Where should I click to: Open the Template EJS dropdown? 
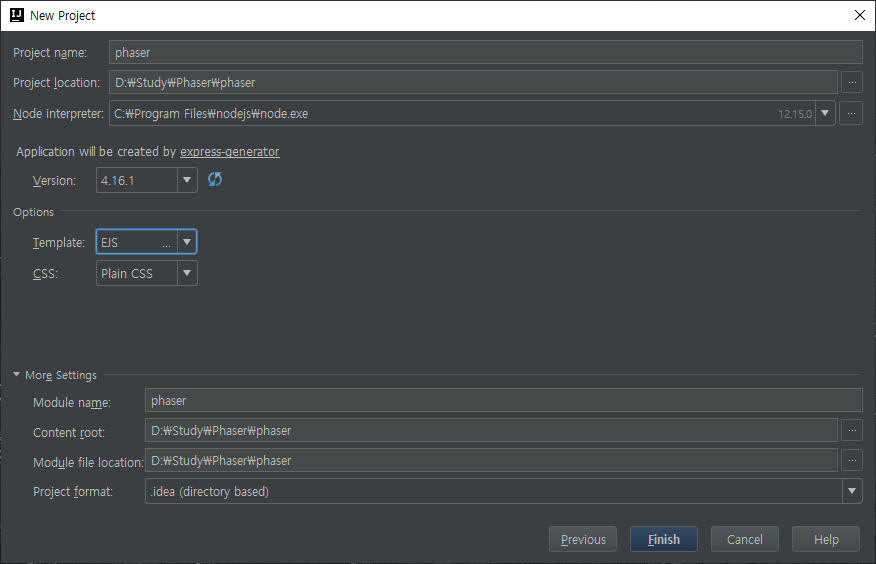pyautogui.click(x=187, y=242)
